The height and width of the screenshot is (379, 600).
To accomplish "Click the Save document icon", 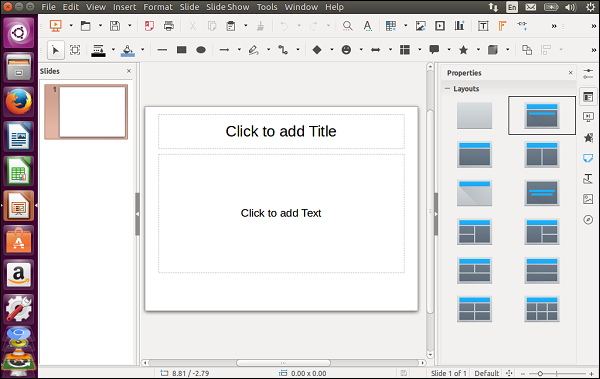I will click(115, 26).
